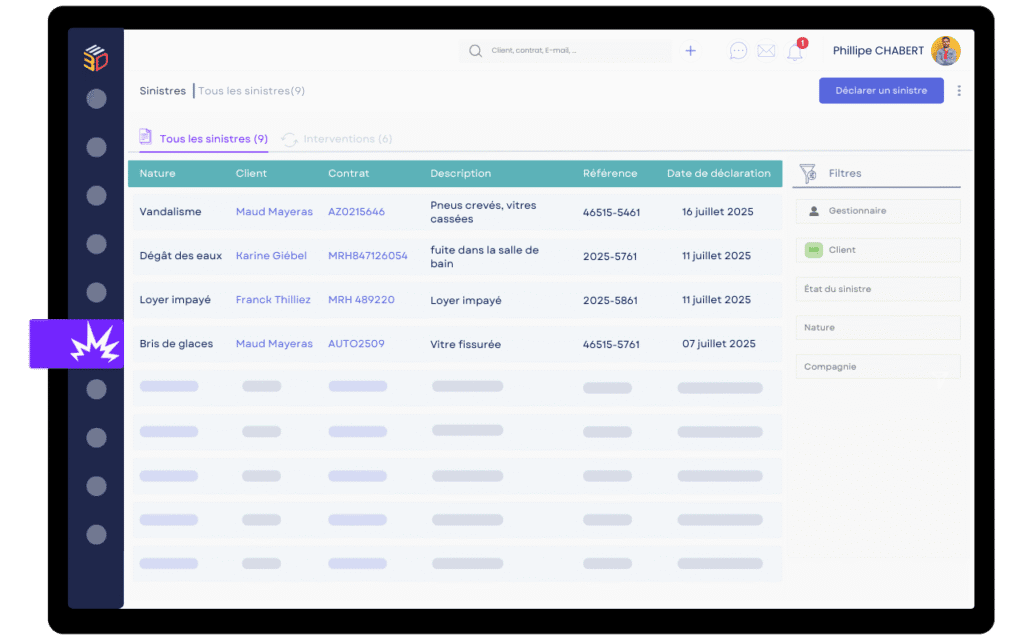The image size is (1024, 640).
Task: Click the Filtres funnel icon
Action: tap(806, 174)
